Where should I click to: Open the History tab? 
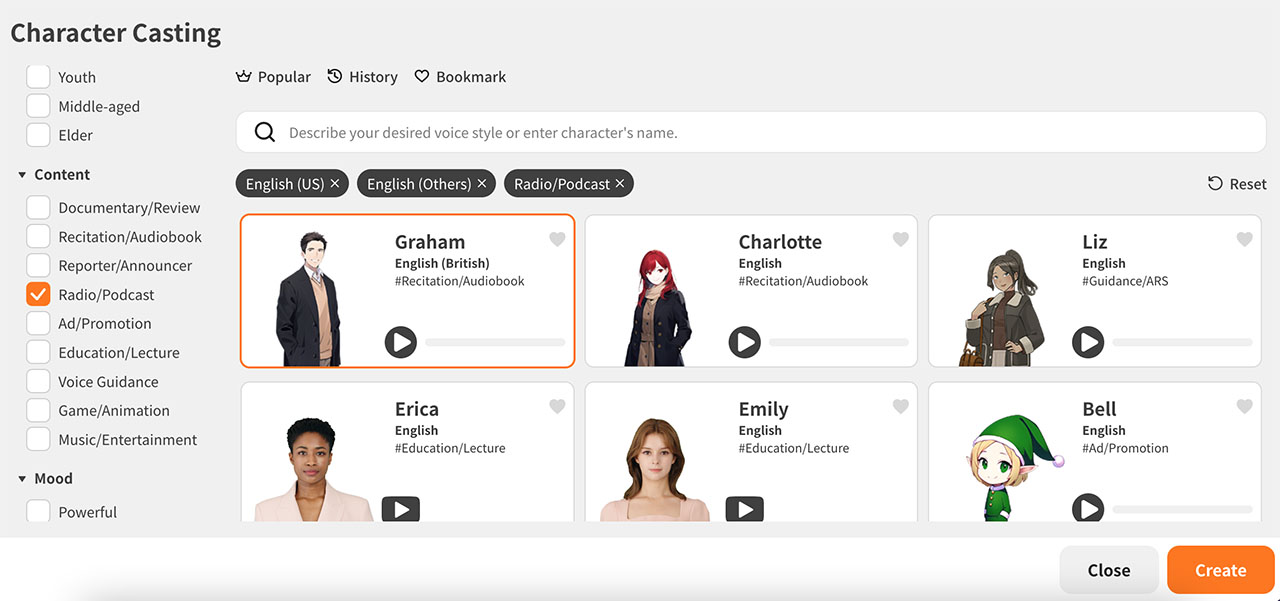pyautogui.click(x=362, y=77)
